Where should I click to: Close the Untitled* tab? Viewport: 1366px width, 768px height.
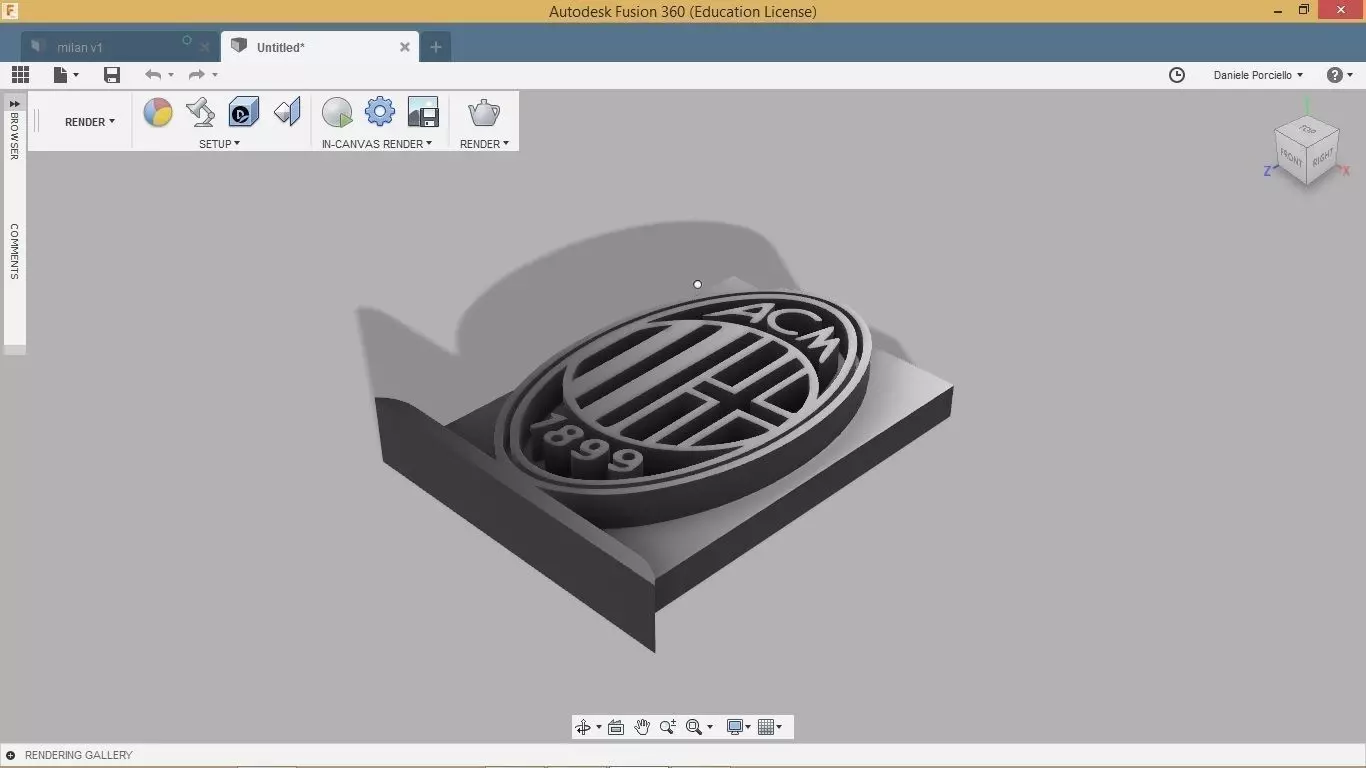(x=405, y=47)
